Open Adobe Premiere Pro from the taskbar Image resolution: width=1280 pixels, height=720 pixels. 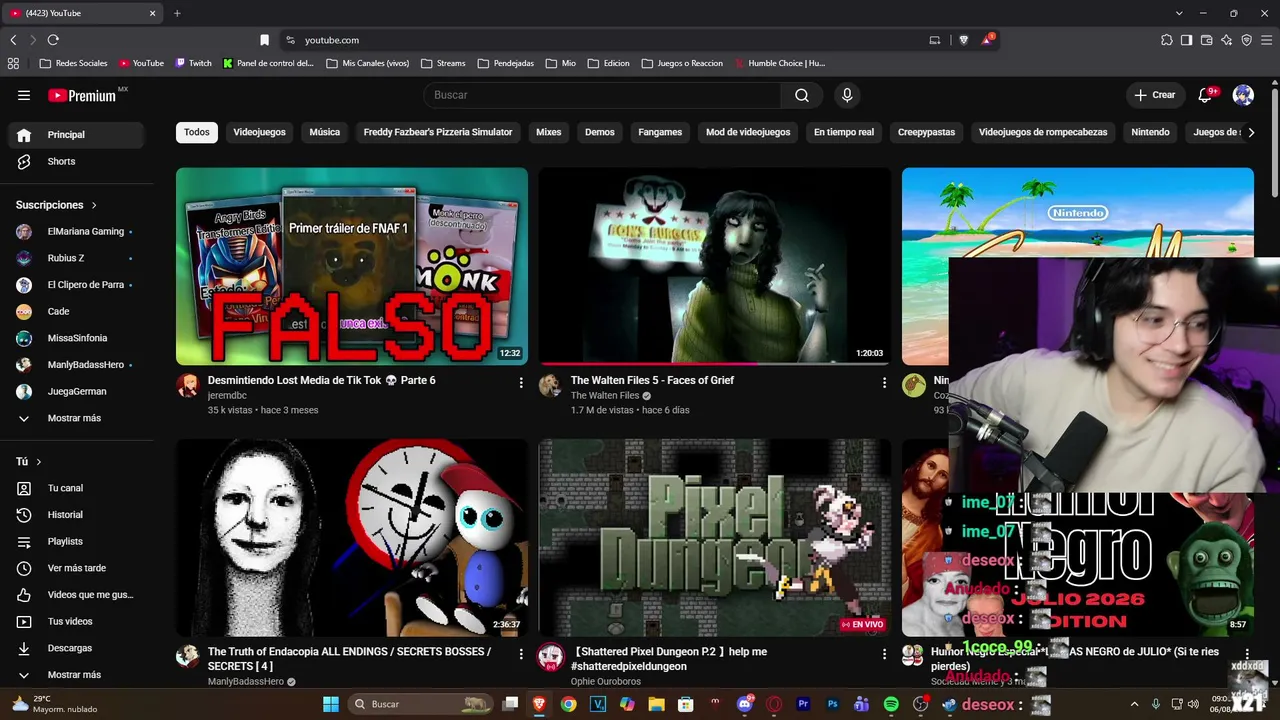[803, 704]
